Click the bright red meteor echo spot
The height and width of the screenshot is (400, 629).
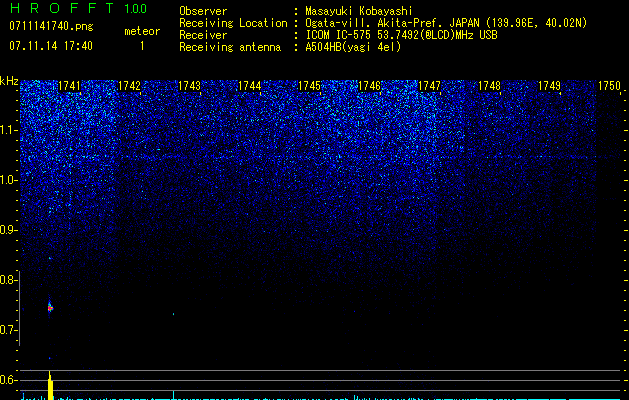click(x=50, y=308)
